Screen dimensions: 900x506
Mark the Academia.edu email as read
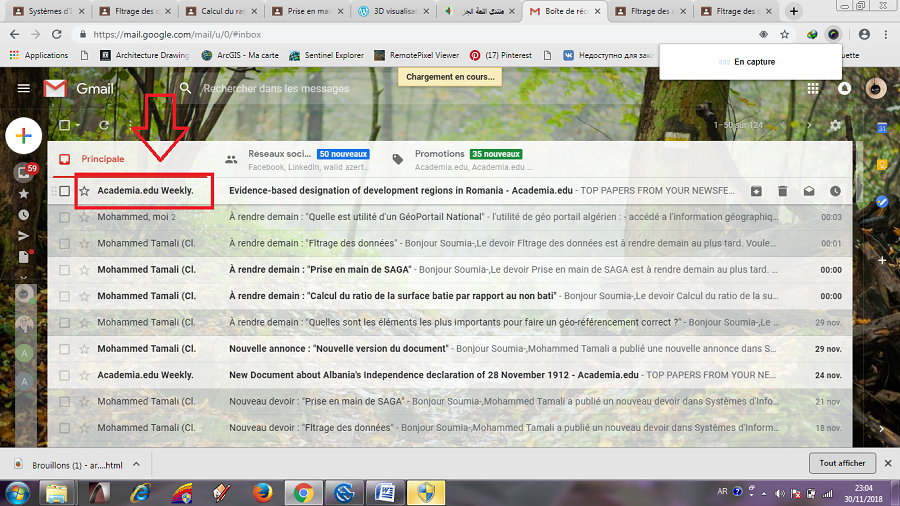(x=808, y=191)
